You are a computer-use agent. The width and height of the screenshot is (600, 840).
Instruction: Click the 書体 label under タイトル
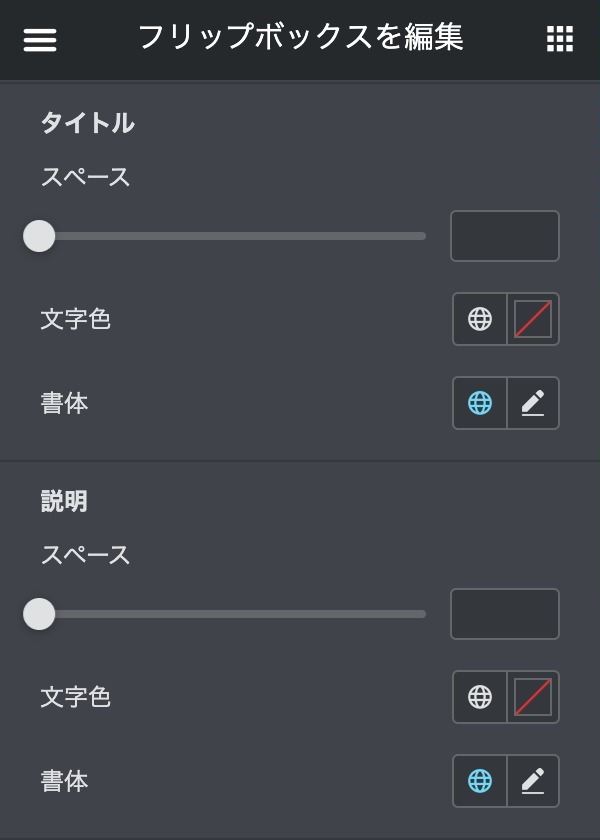tap(64, 403)
